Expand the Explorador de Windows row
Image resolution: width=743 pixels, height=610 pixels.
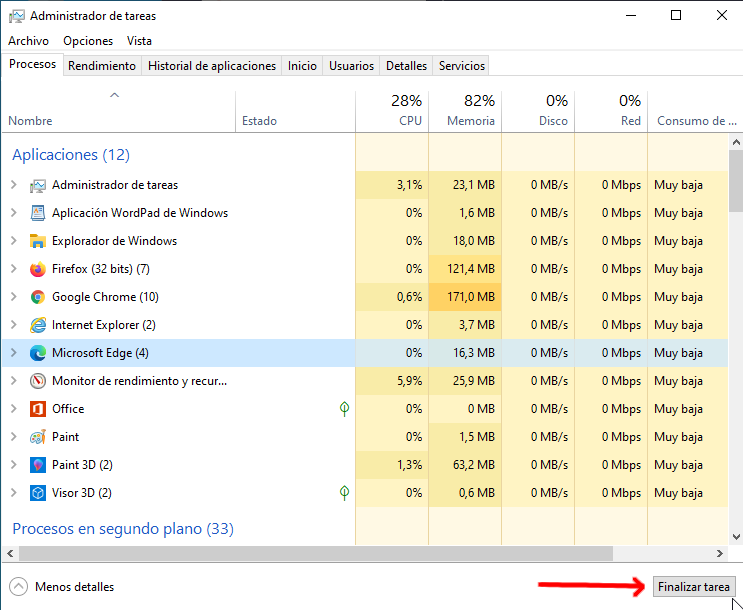(14, 241)
